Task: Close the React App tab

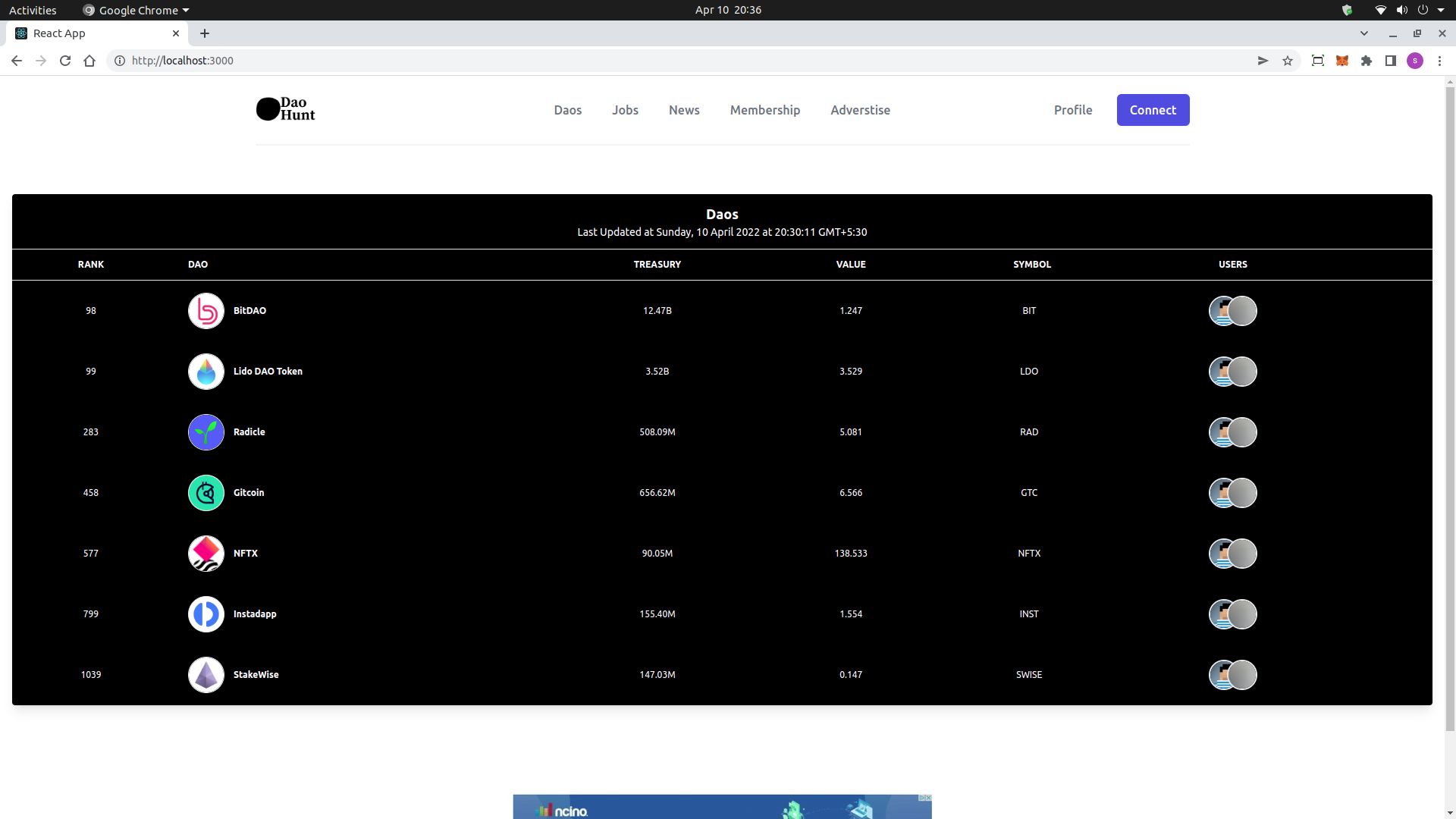Action: click(x=176, y=33)
